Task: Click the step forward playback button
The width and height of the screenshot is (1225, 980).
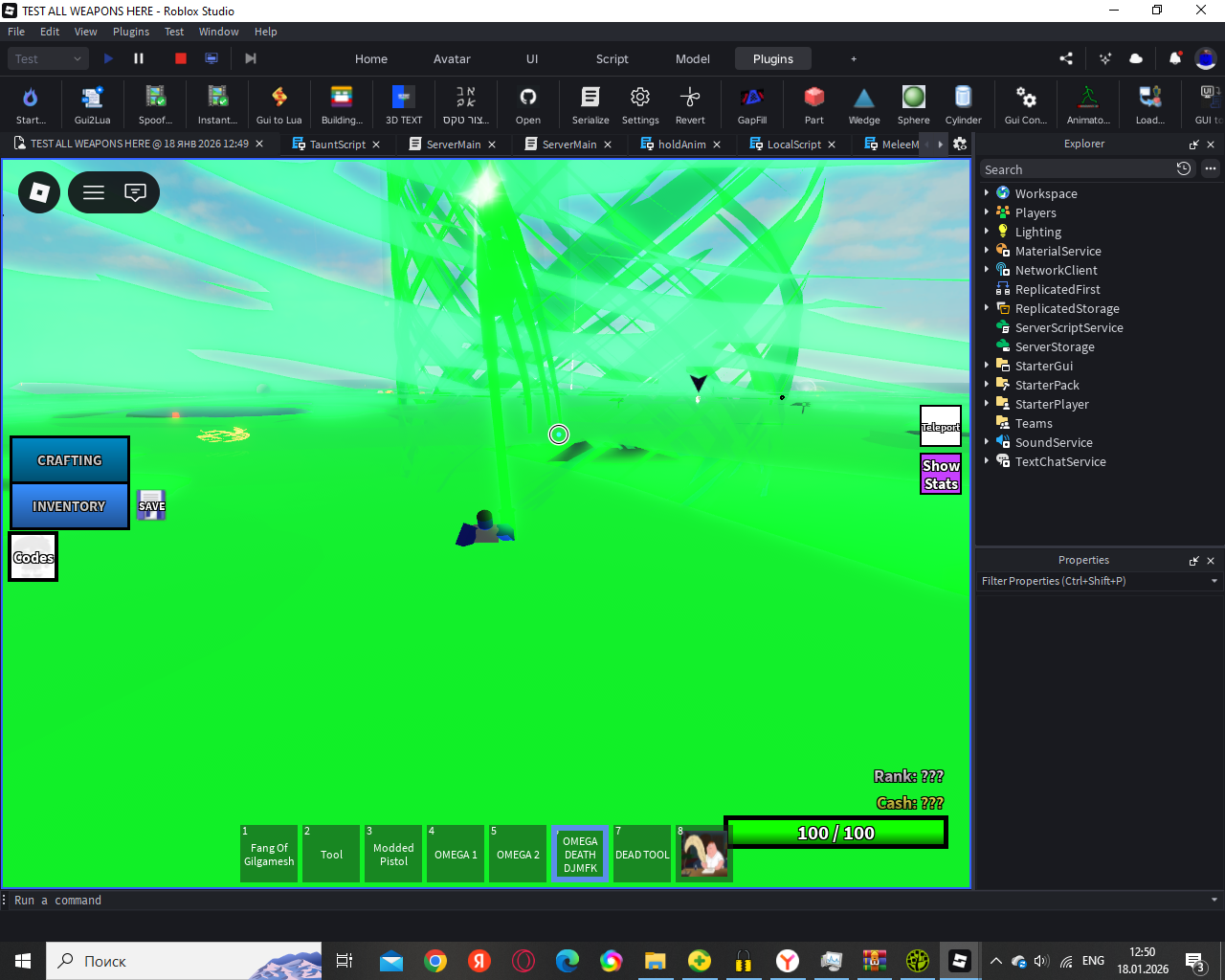Action: click(x=251, y=58)
